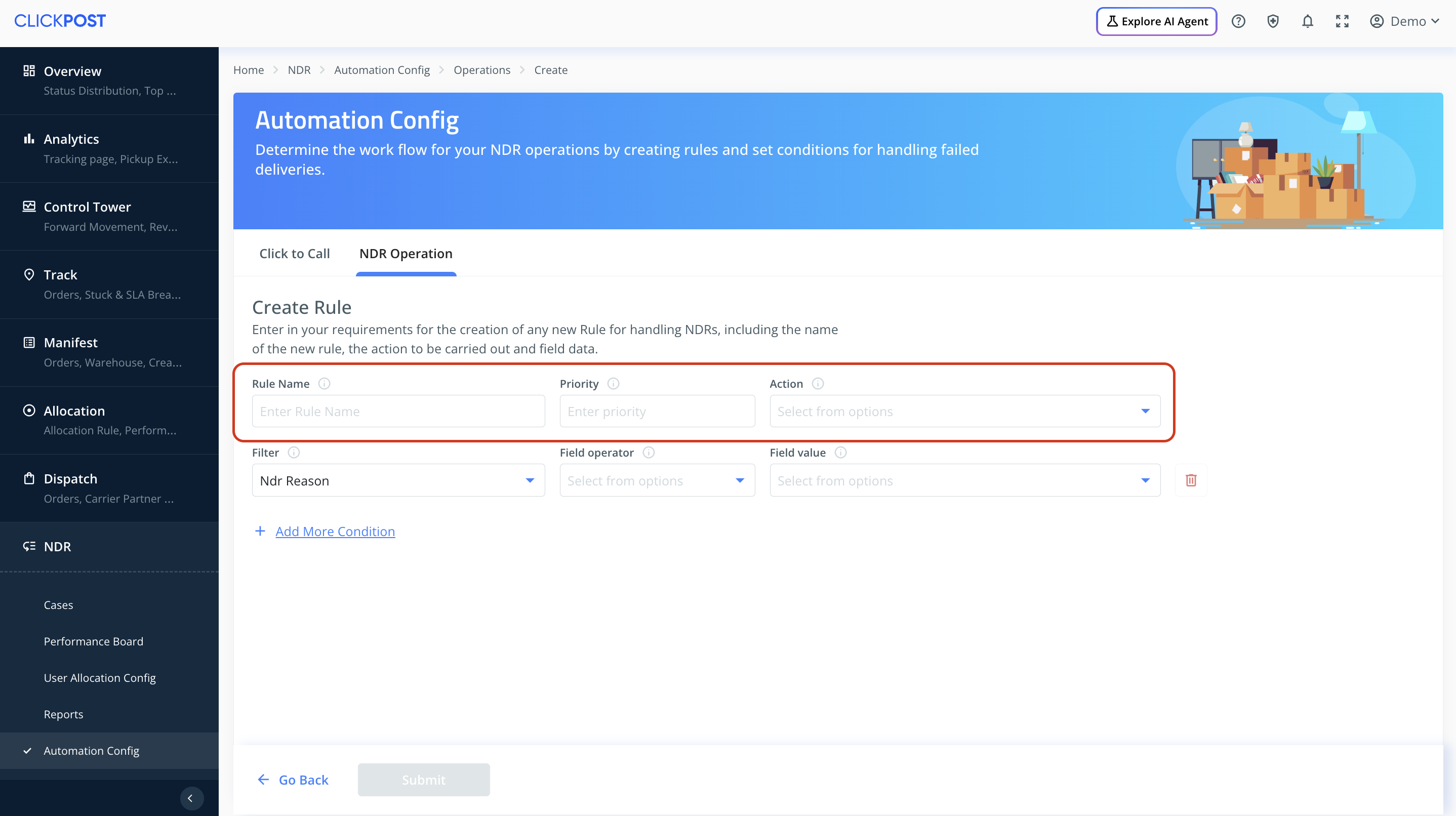Open notifications bell icon
Image resolution: width=1456 pixels, height=816 pixels.
tap(1307, 21)
